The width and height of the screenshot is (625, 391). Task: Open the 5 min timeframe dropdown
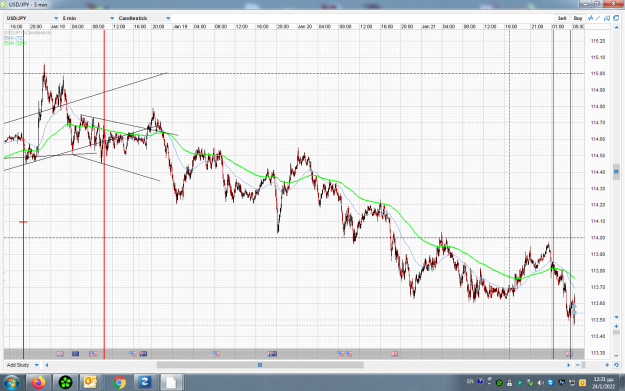(x=88, y=18)
